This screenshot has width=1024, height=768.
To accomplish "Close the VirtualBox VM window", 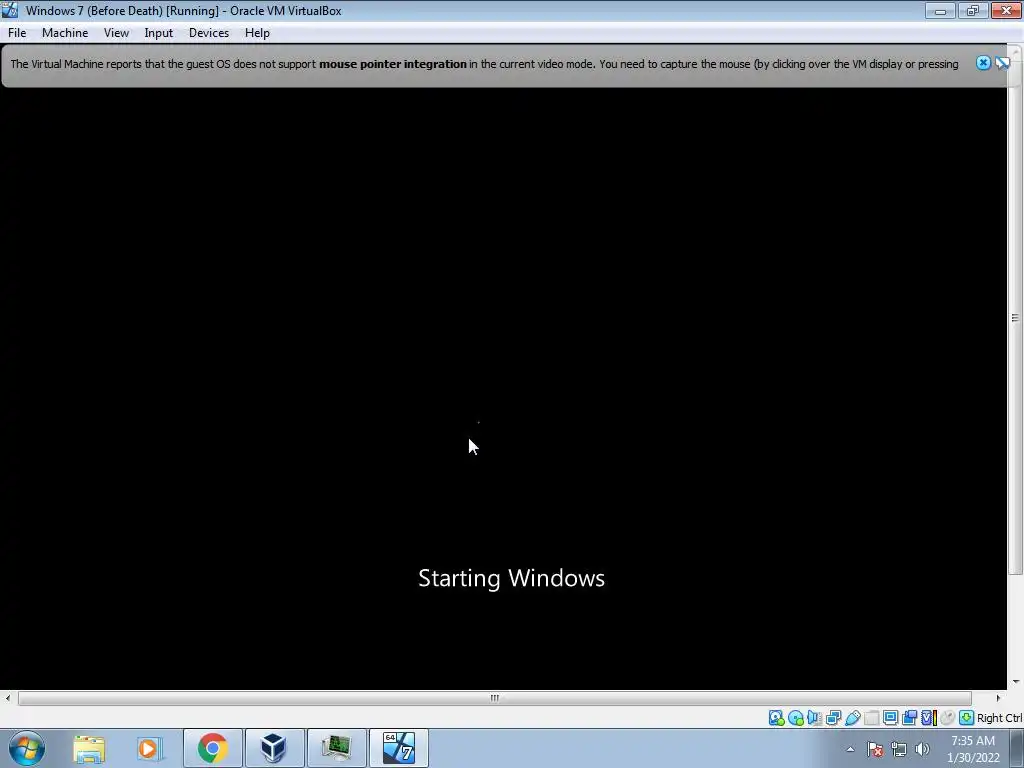I will [x=1006, y=10].
